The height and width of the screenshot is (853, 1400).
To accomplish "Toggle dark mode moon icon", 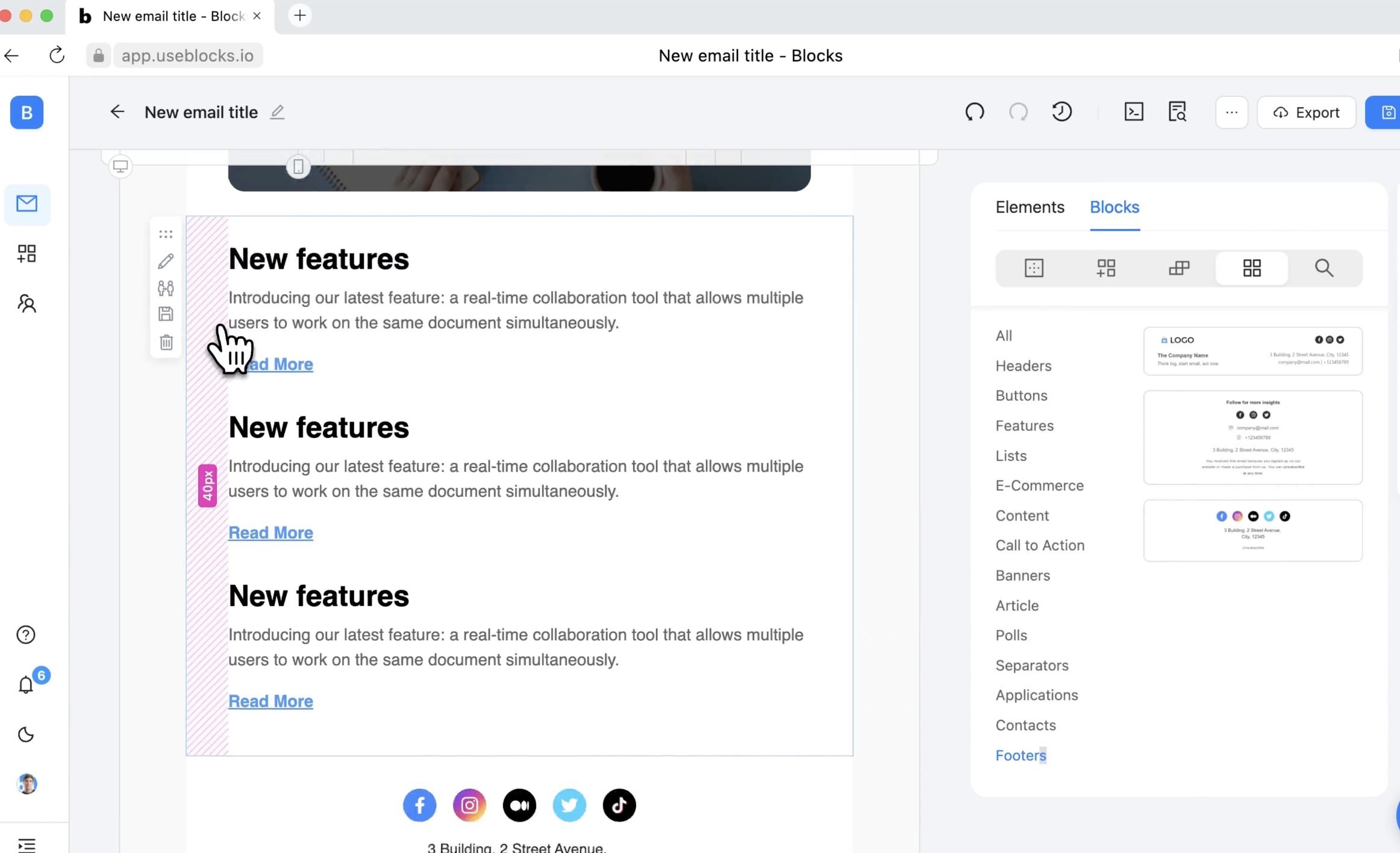I will tap(26, 734).
